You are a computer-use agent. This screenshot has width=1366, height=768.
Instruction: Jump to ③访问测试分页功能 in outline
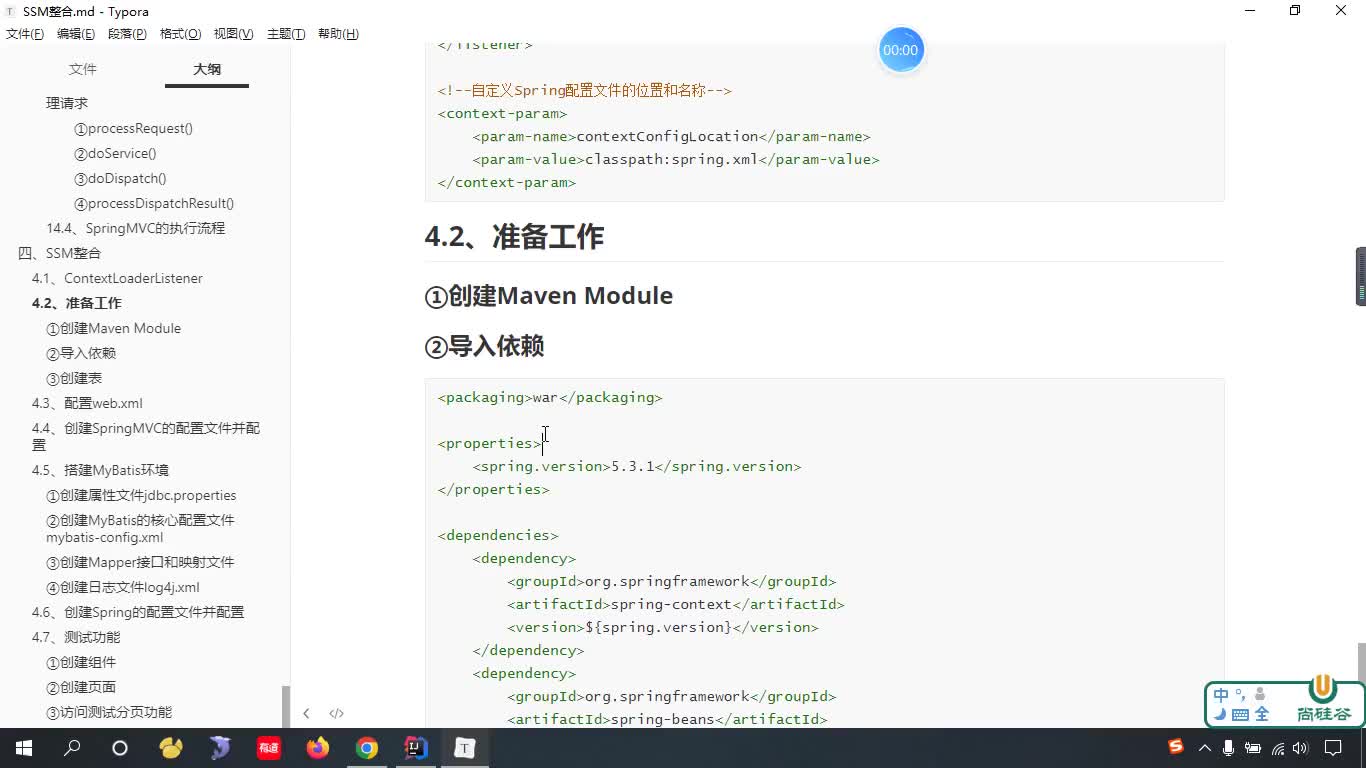[x=109, y=712]
